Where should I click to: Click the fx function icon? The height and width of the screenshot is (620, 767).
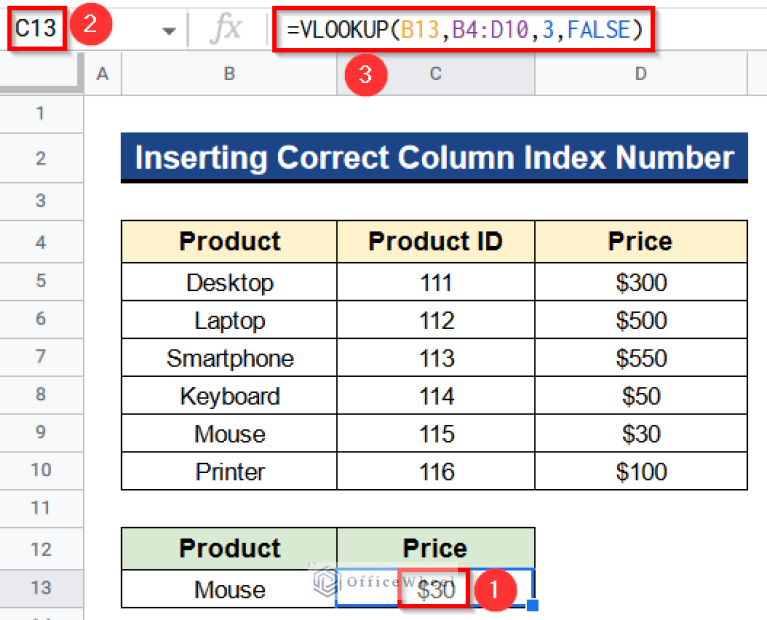[226, 29]
